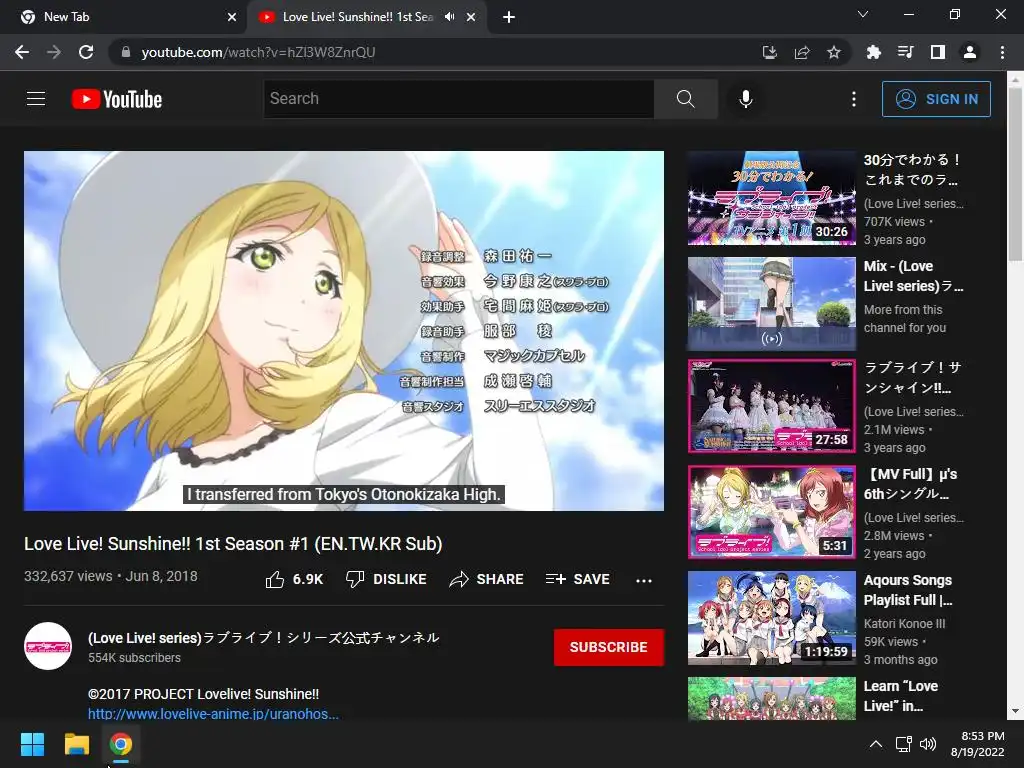Open the channel name link
This screenshot has height=768, width=1024.
point(264,637)
